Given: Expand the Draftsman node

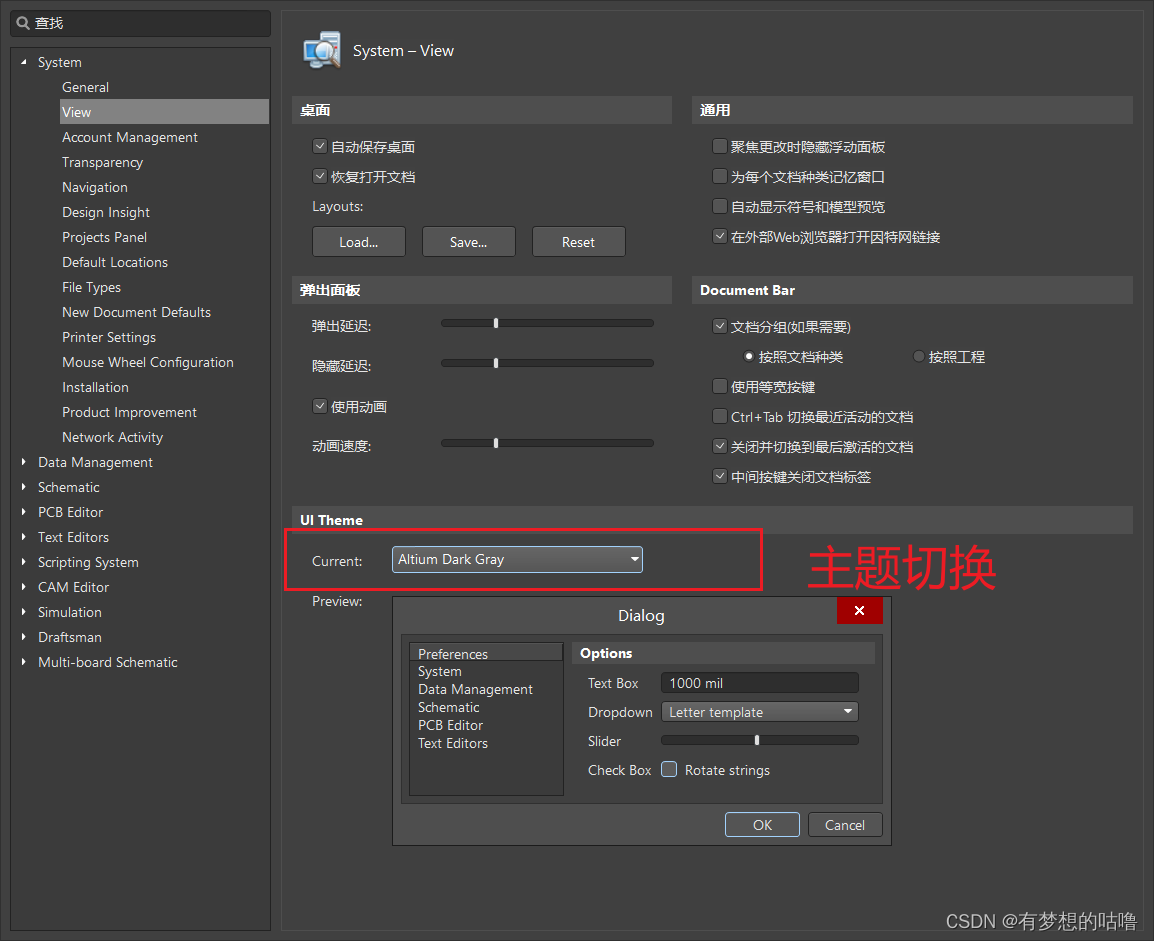Looking at the screenshot, I should pyautogui.click(x=24, y=637).
